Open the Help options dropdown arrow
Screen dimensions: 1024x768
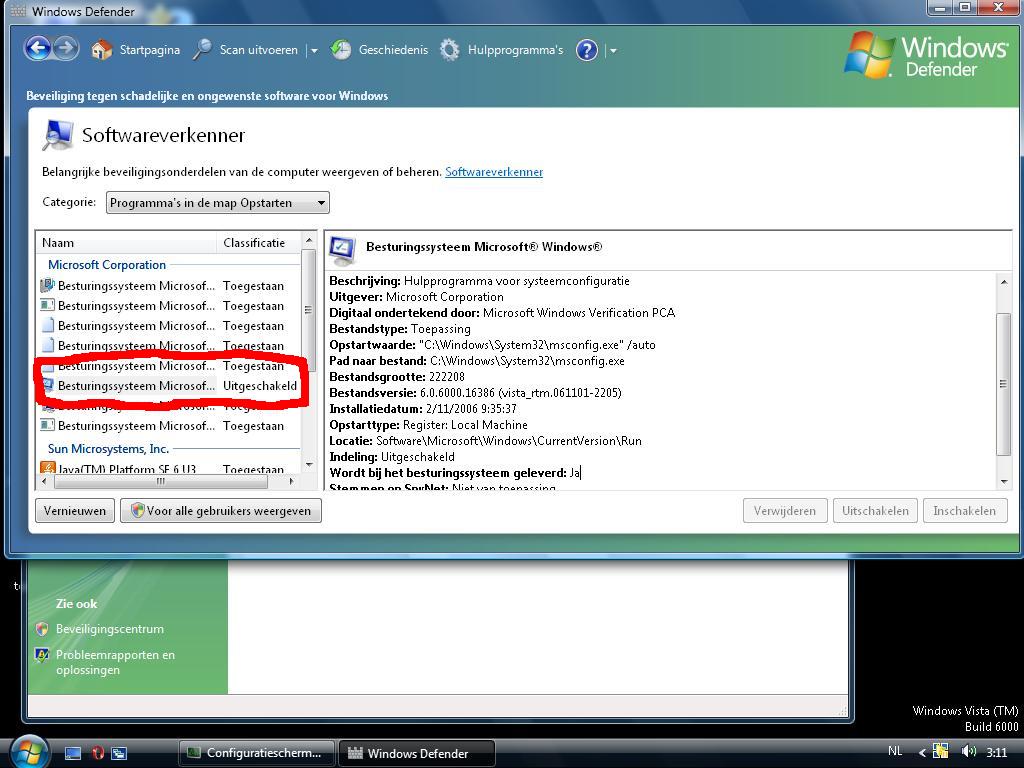pos(613,50)
